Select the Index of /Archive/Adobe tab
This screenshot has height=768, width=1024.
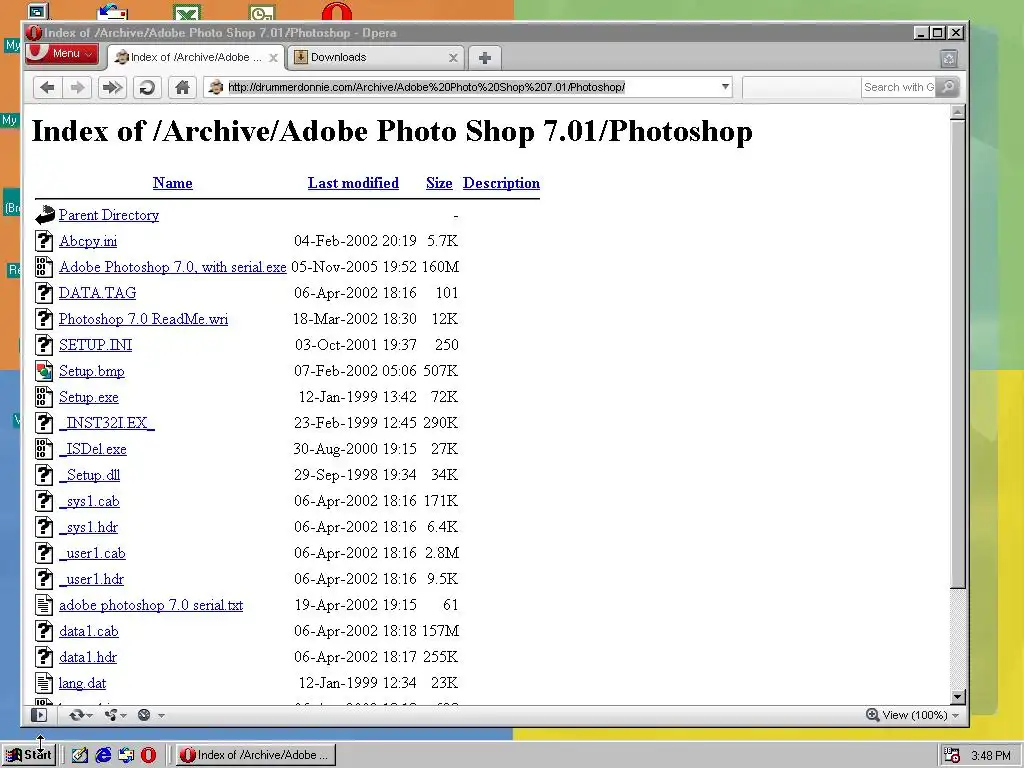tap(195, 57)
